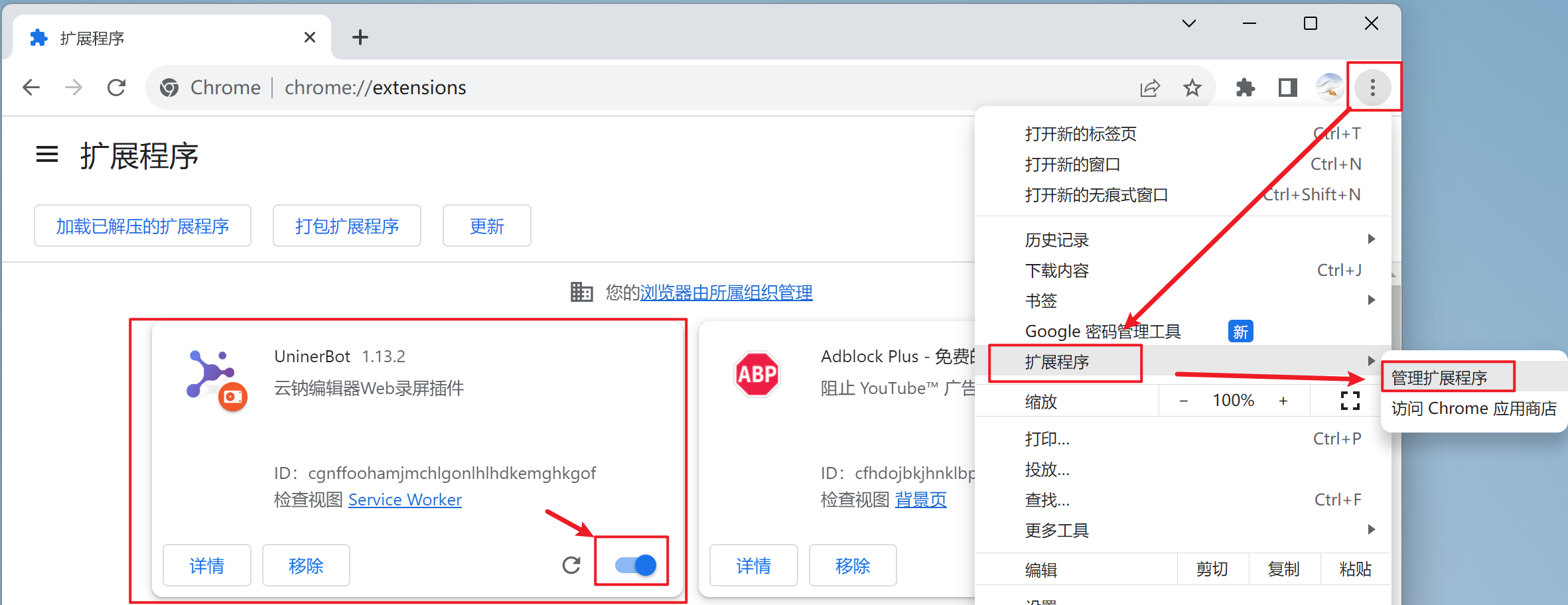
Task: Open the 浏览器由所属组织管理 link
Action: [x=726, y=293]
